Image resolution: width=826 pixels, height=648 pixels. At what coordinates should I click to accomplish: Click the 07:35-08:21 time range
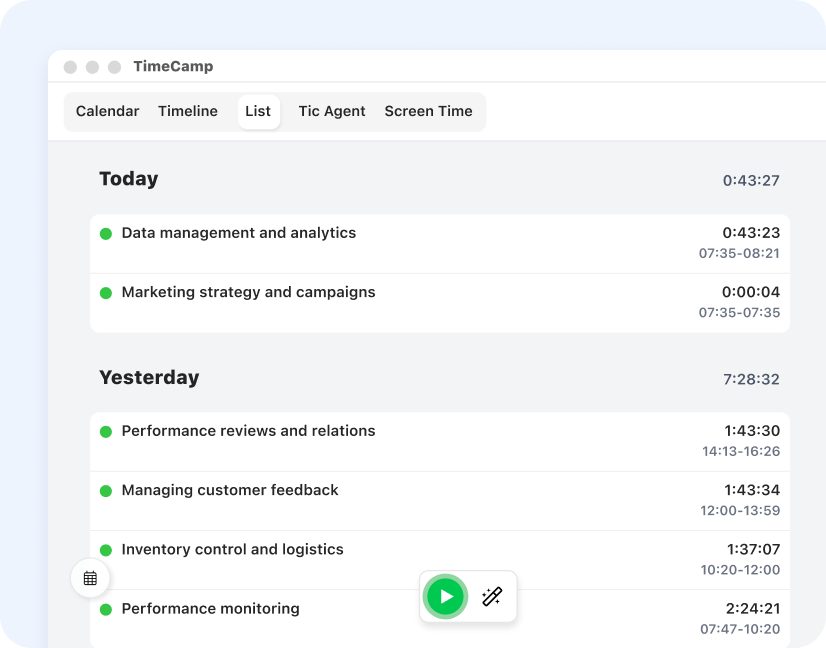coord(741,254)
